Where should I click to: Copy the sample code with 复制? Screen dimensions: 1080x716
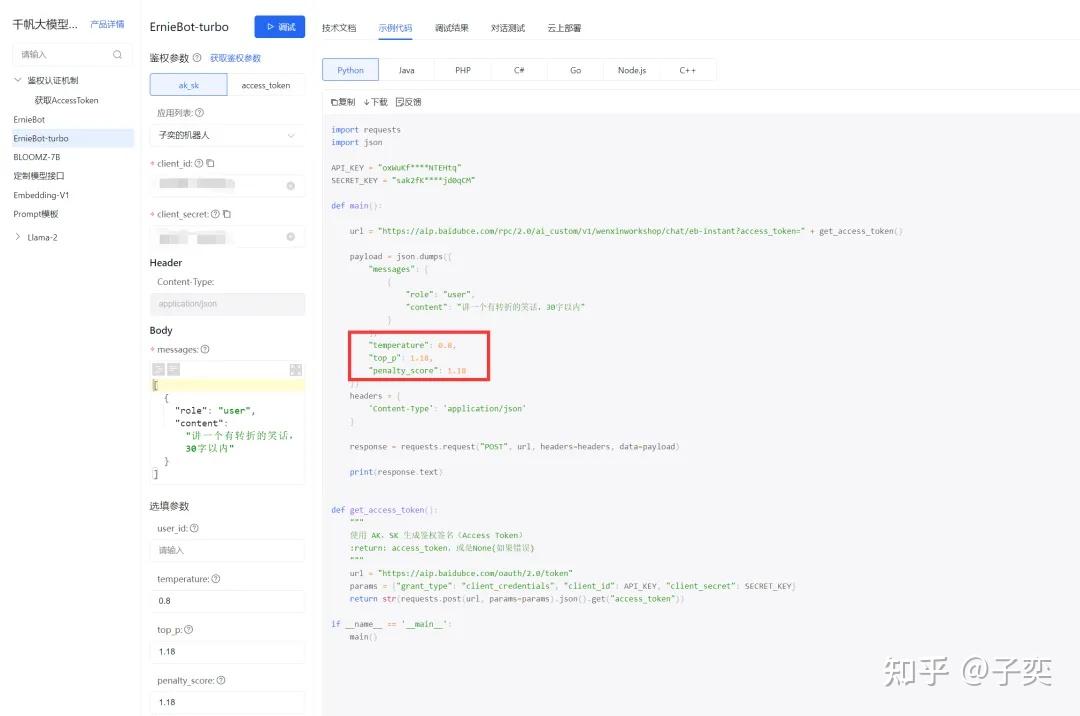coord(343,102)
